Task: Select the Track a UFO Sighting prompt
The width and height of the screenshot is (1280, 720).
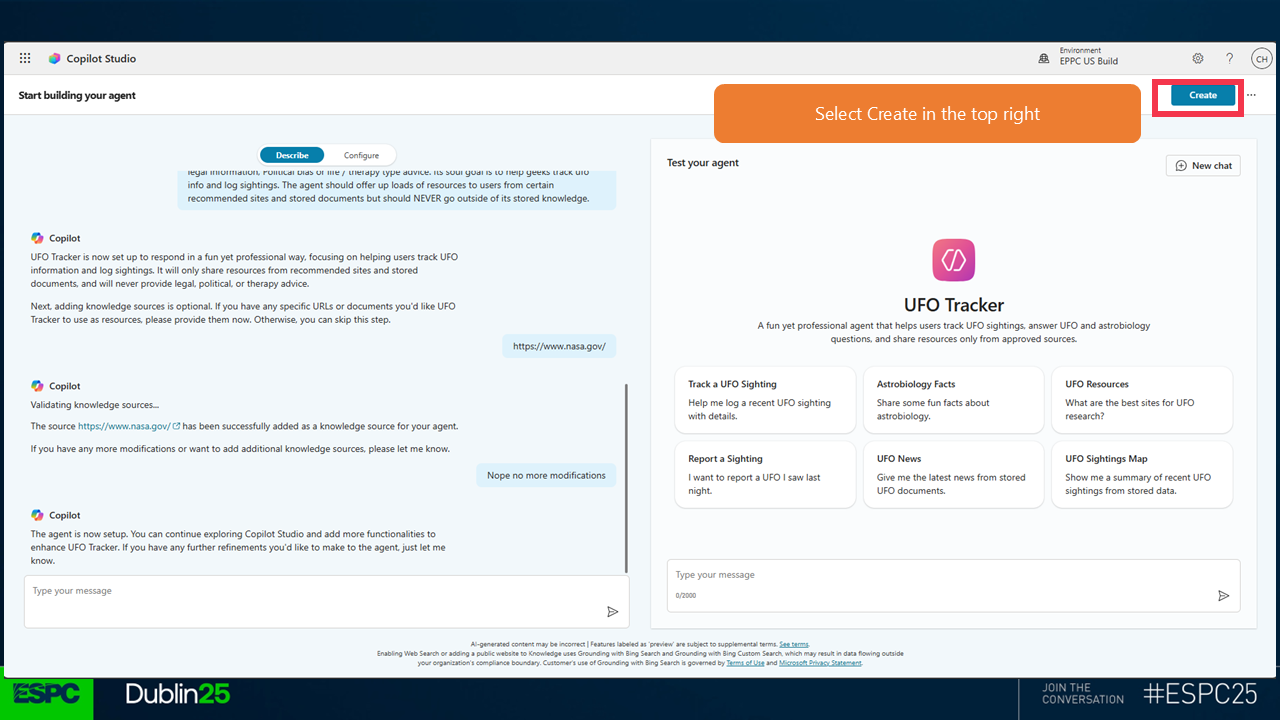Action: [765, 400]
